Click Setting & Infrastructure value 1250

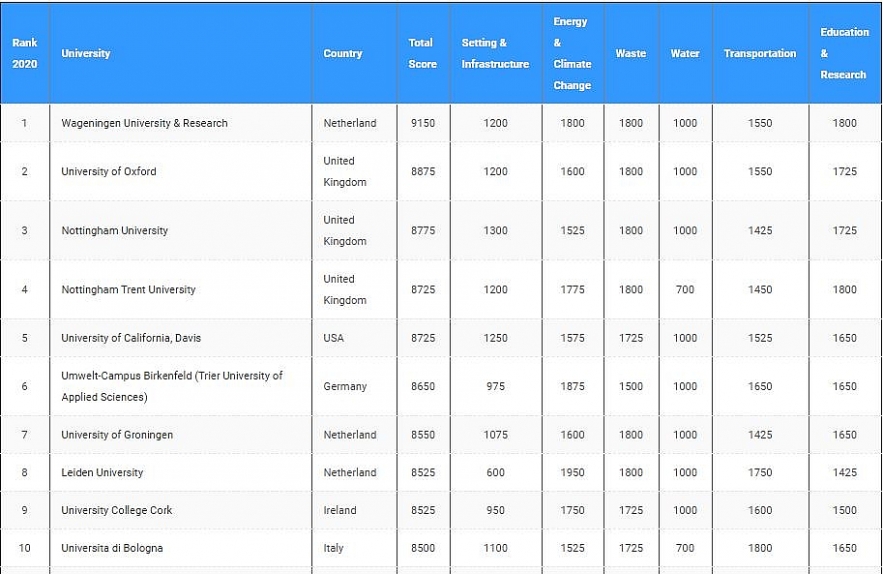496,338
